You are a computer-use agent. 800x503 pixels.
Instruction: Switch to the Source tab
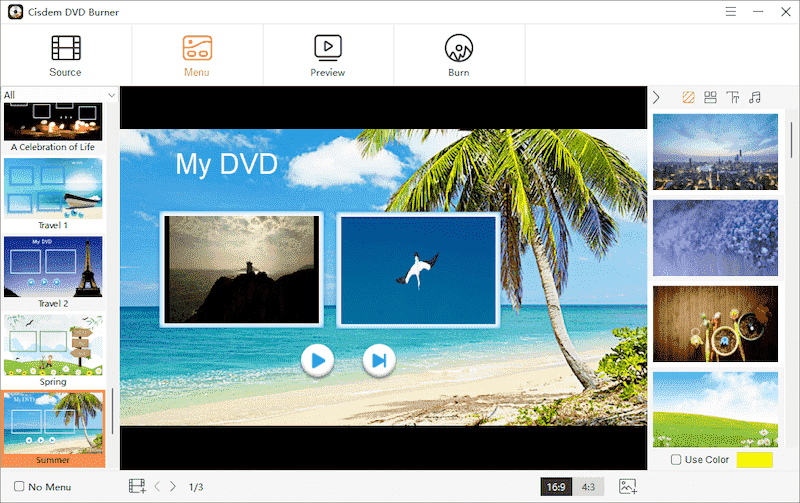tap(66, 55)
